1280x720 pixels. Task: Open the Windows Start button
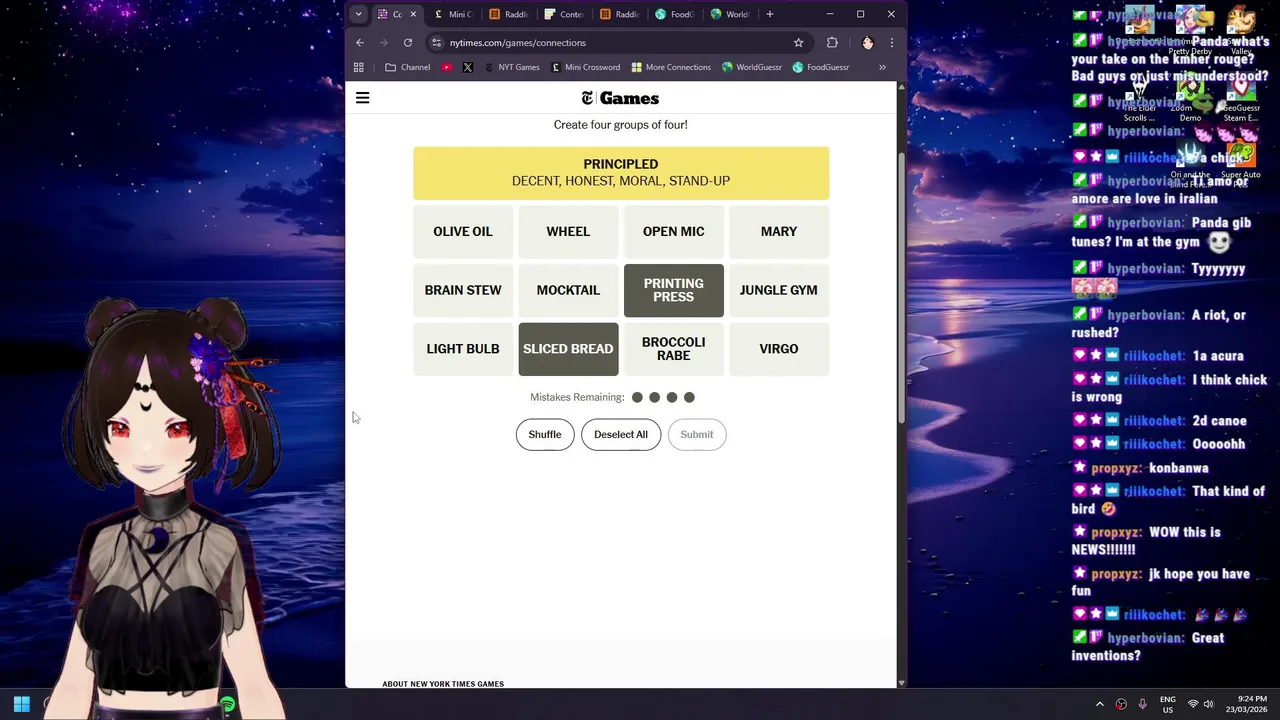pyautogui.click(x=21, y=704)
